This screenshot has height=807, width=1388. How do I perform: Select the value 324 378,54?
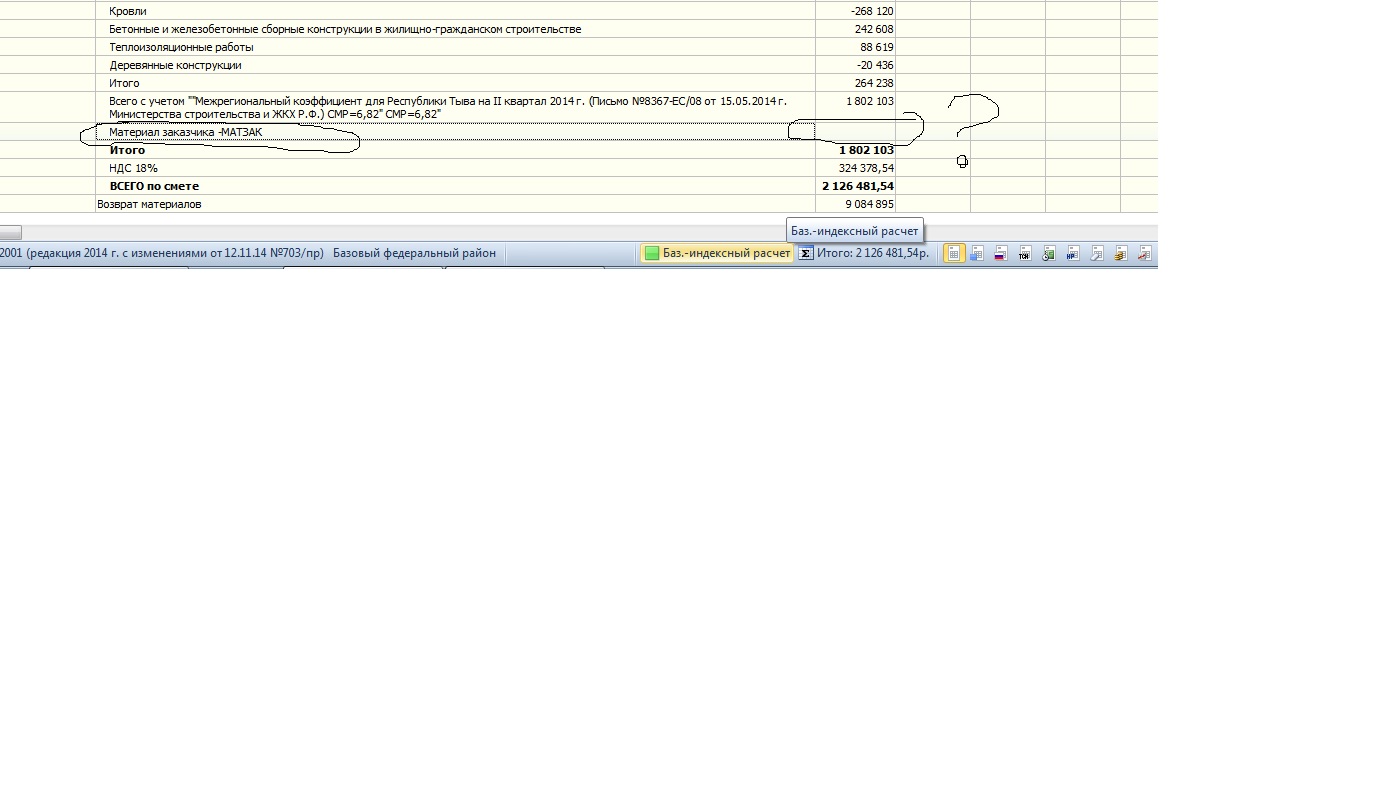(x=866, y=168)
